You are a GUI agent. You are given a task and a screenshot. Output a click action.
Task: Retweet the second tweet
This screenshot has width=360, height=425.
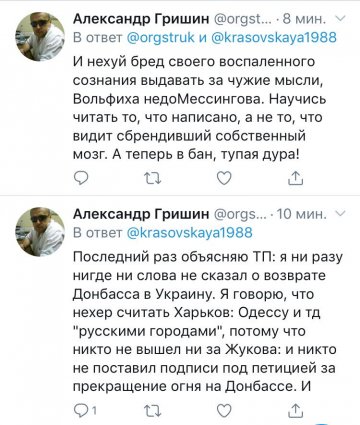[x=152, y=411]
